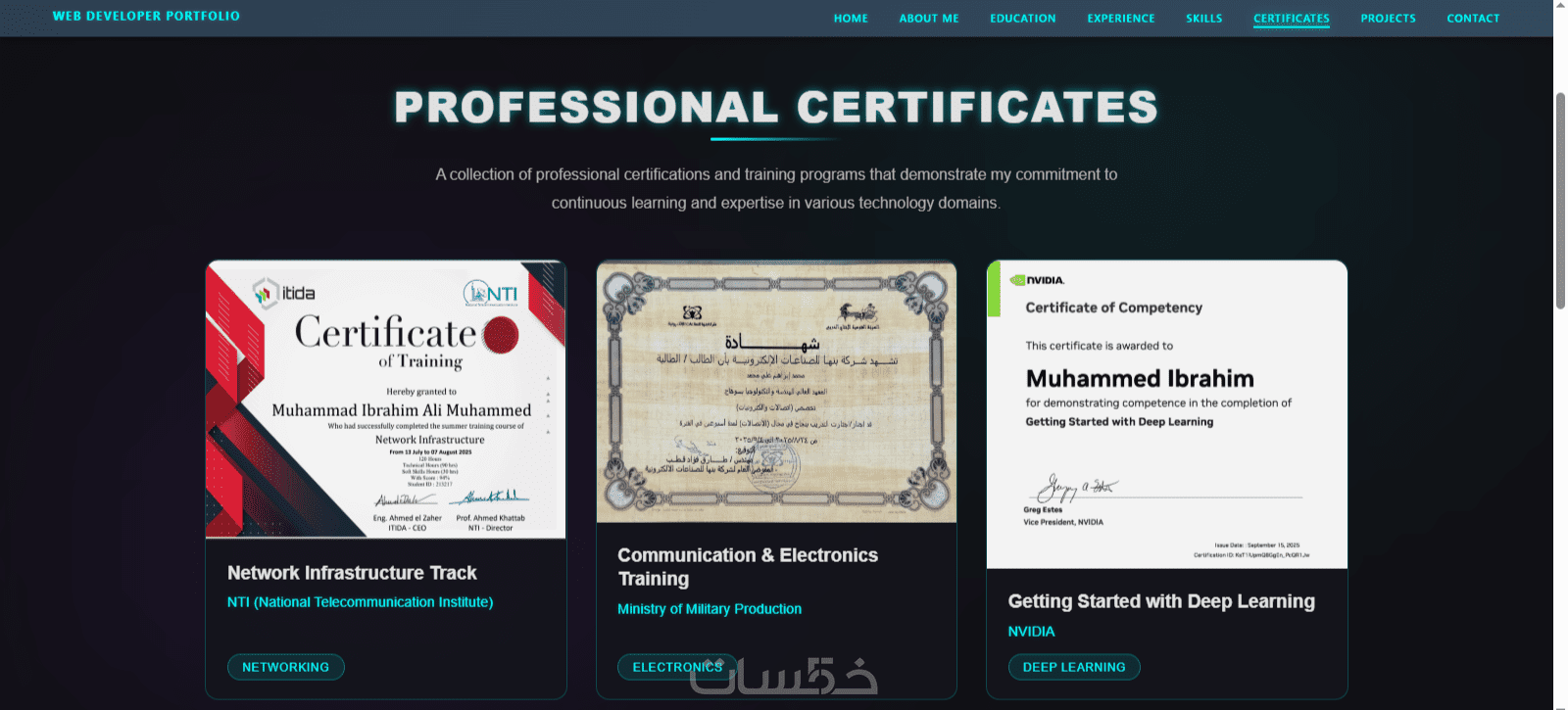Open the NVIDIA Certificate of Competency image
Image resolution: width=1568 pixels, height=710 pixels.
1167,414
